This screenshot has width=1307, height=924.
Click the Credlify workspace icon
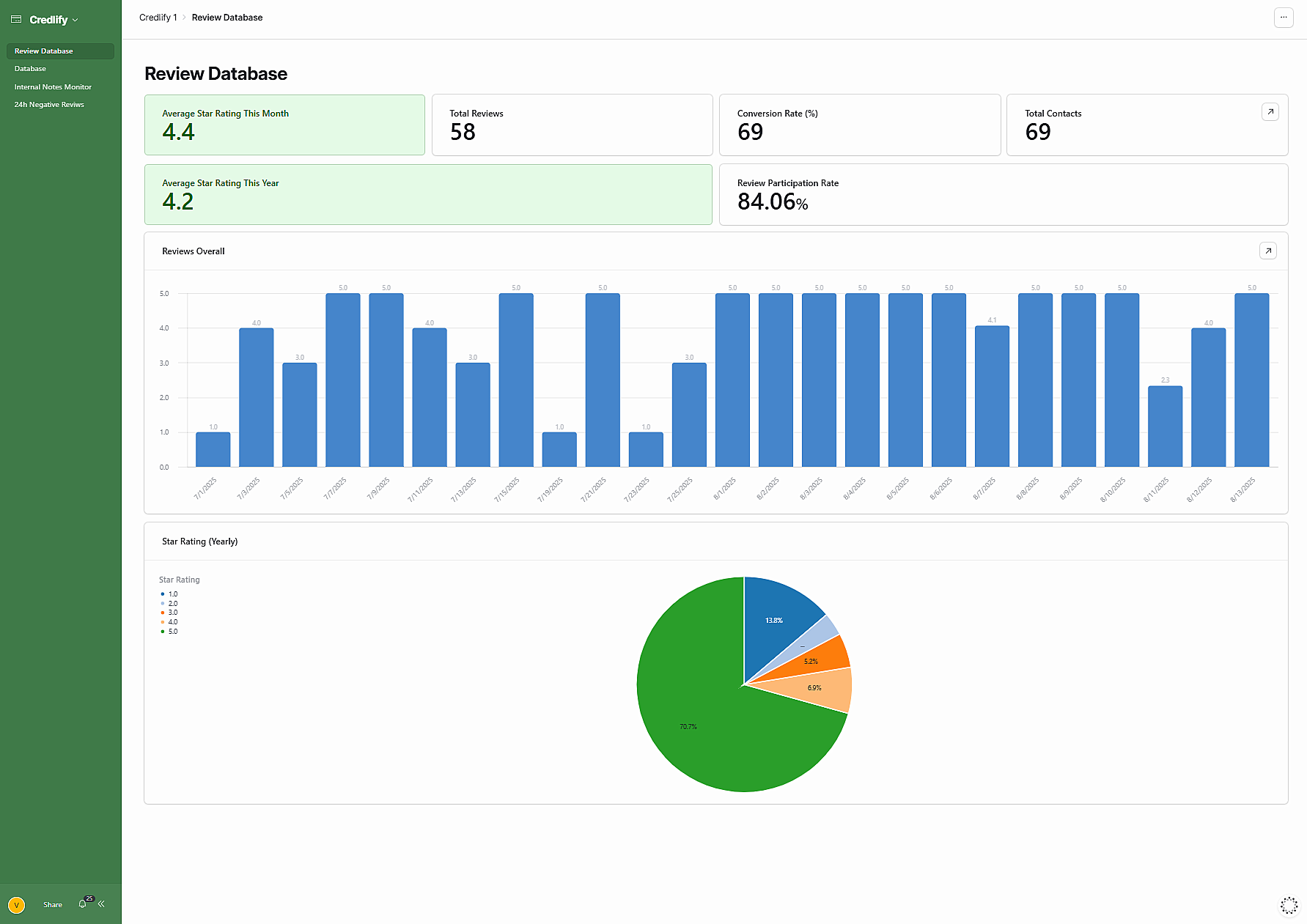coord(16,20)
